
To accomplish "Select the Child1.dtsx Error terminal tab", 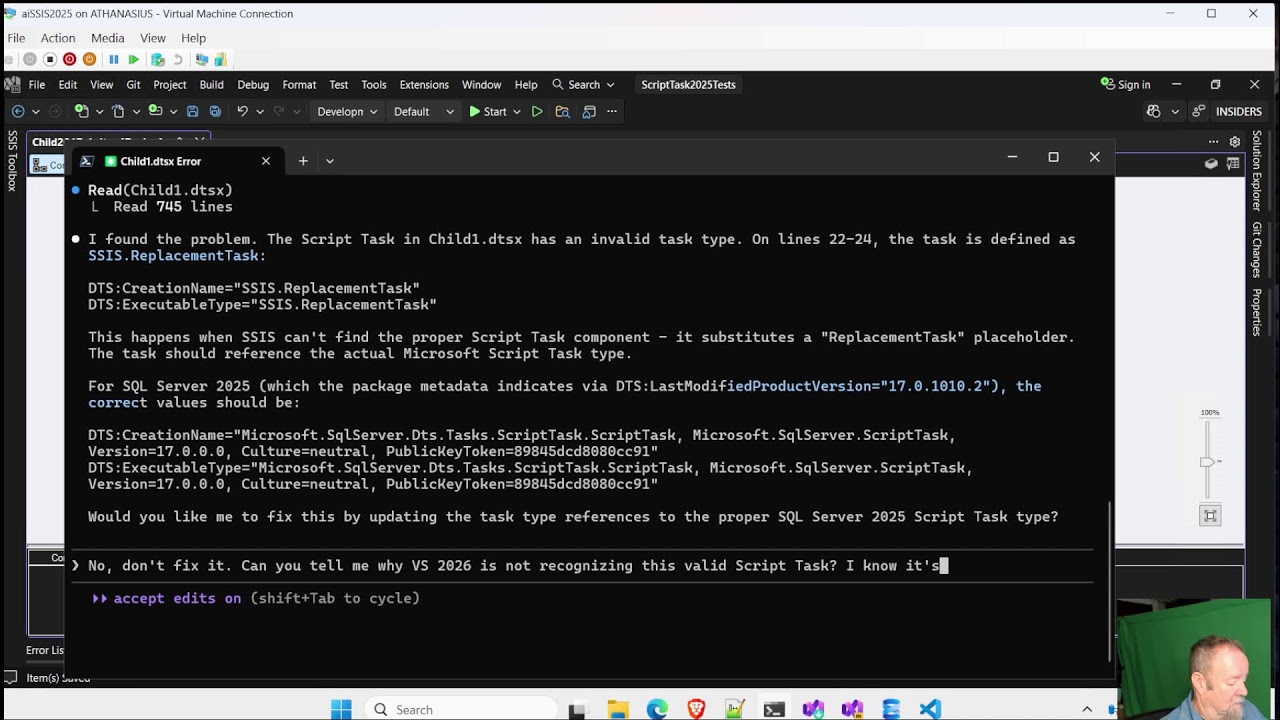I will (x=178, y=161).
